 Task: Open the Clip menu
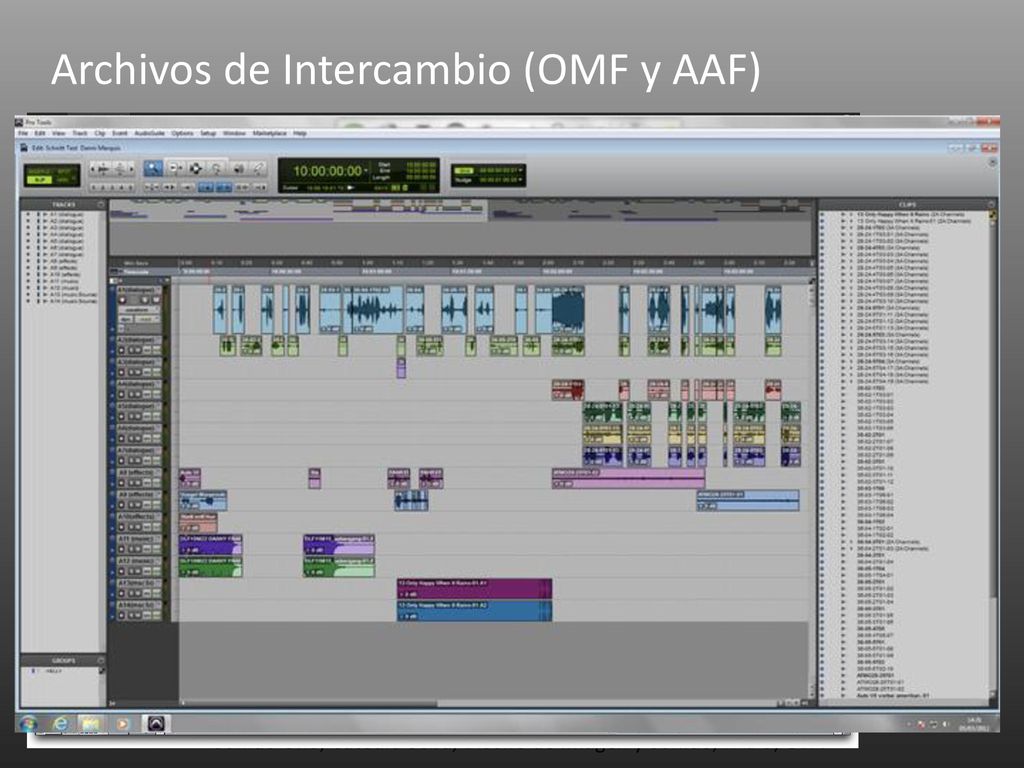[100, 133]
